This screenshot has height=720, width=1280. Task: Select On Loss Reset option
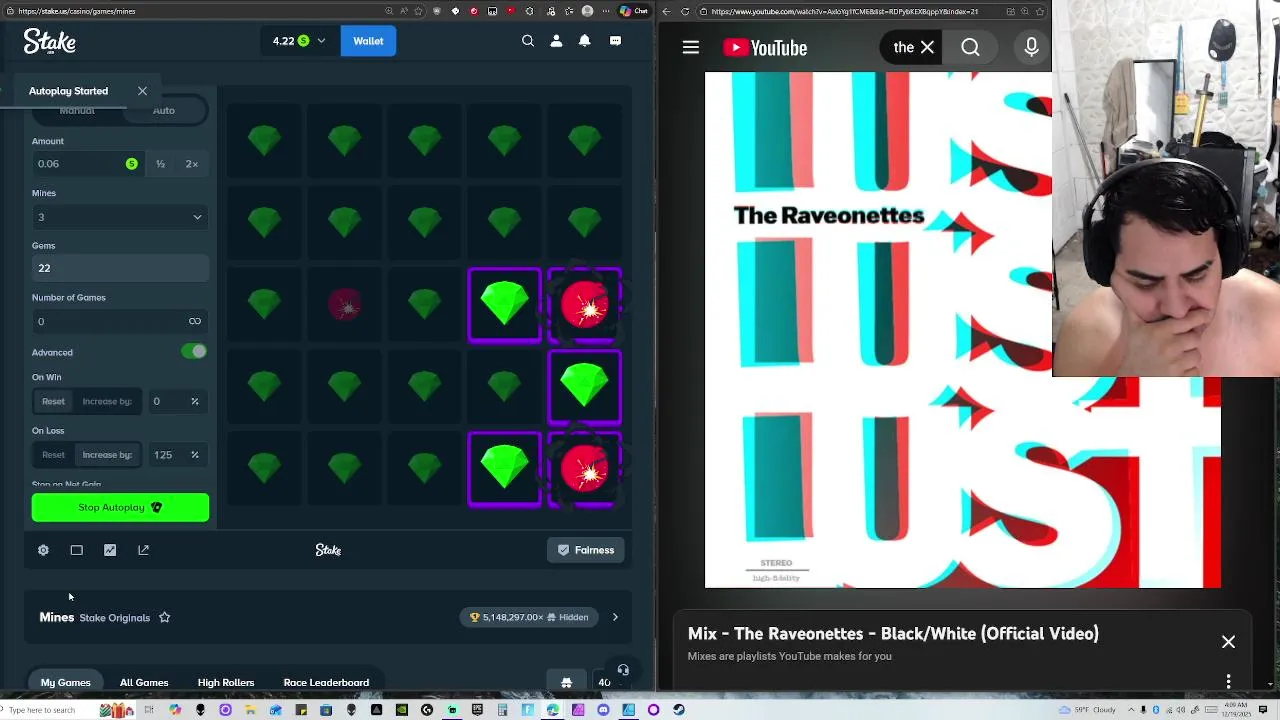53,455
